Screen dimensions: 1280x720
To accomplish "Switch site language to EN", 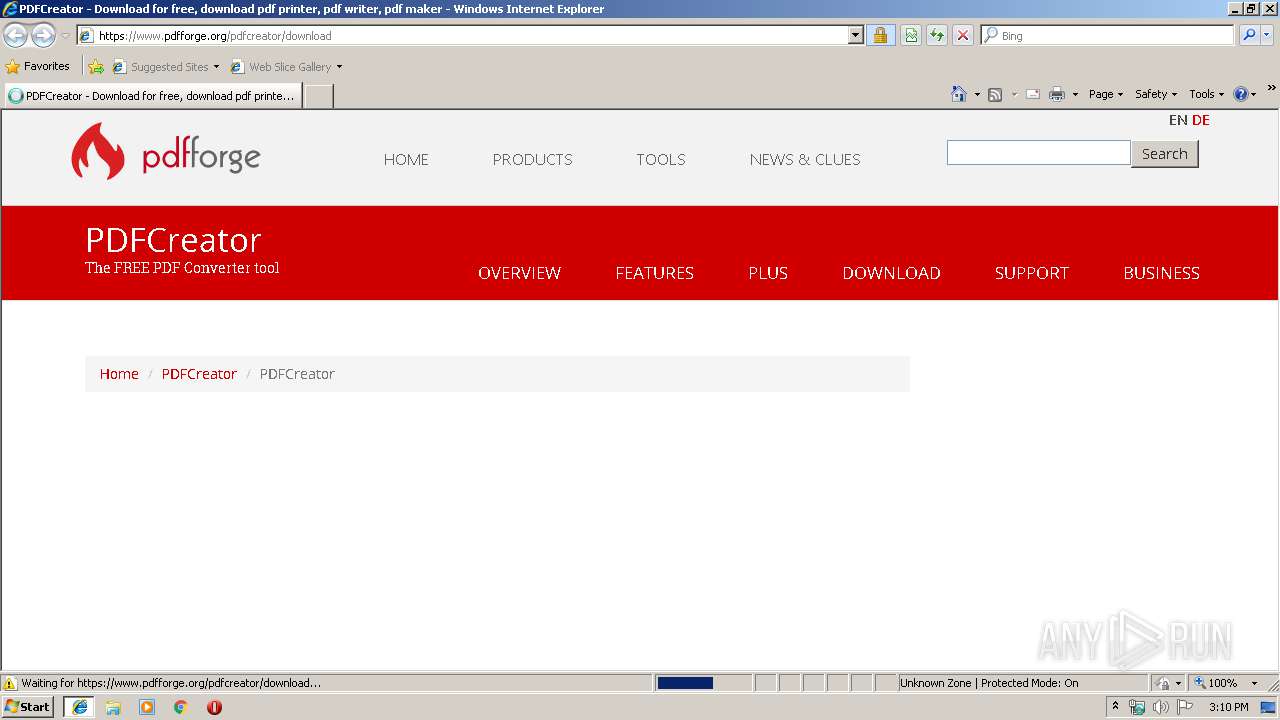I will point(1178,120).
